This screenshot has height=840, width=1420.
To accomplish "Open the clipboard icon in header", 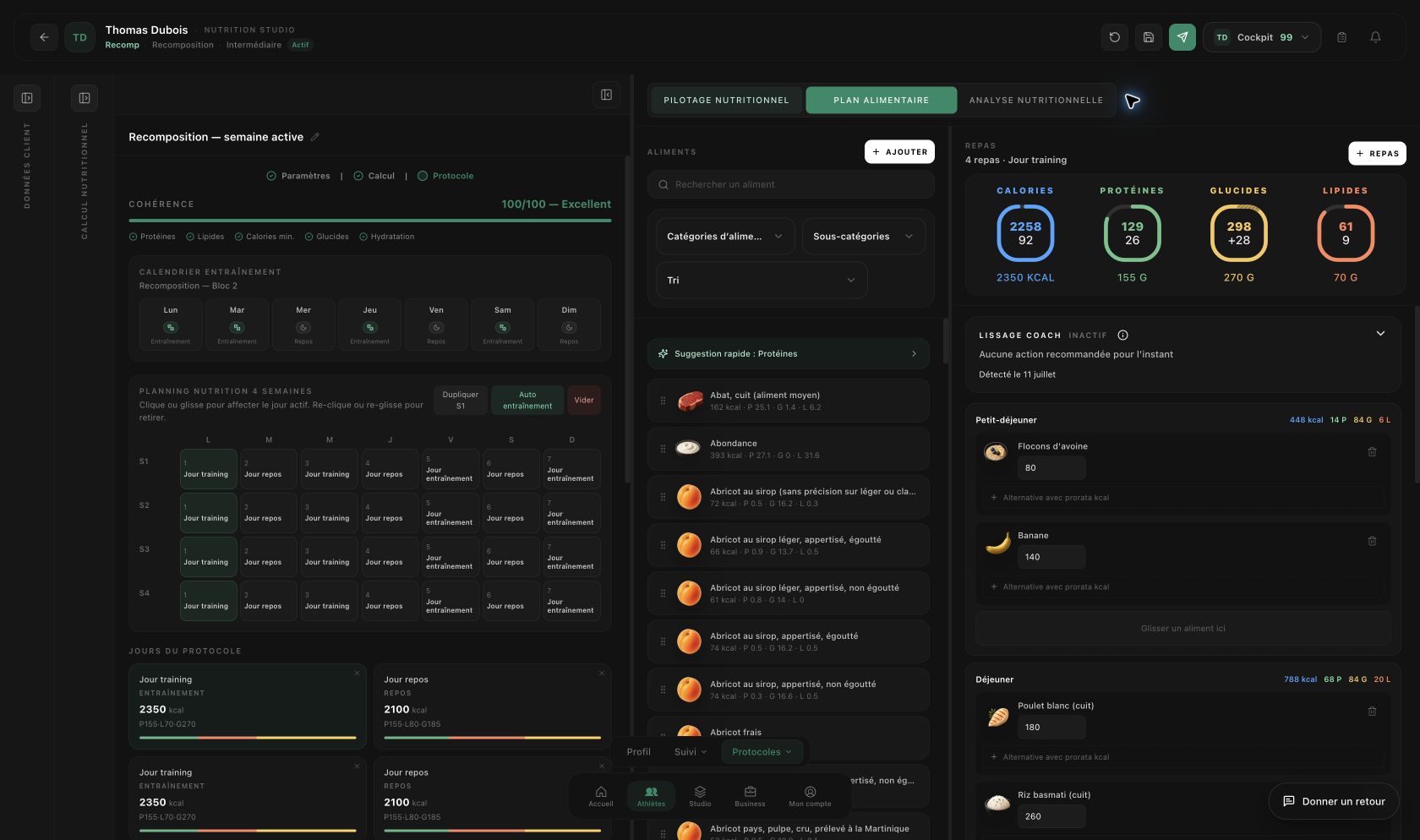I will tap(1341, 37).
